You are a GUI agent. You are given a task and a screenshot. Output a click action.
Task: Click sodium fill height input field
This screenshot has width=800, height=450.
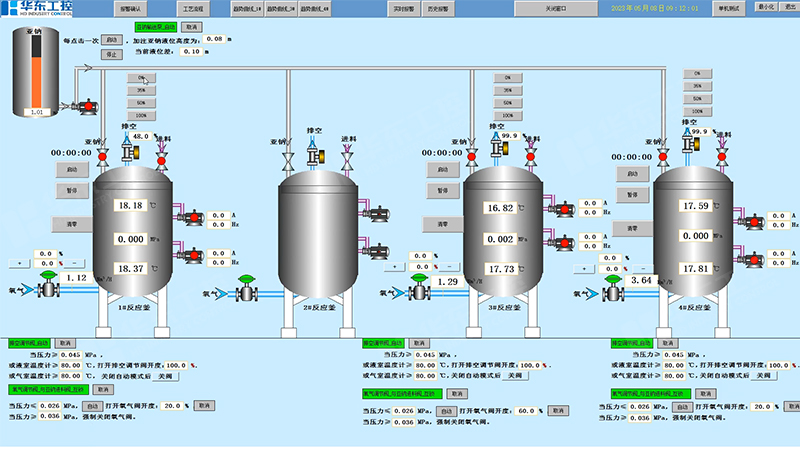216,39
